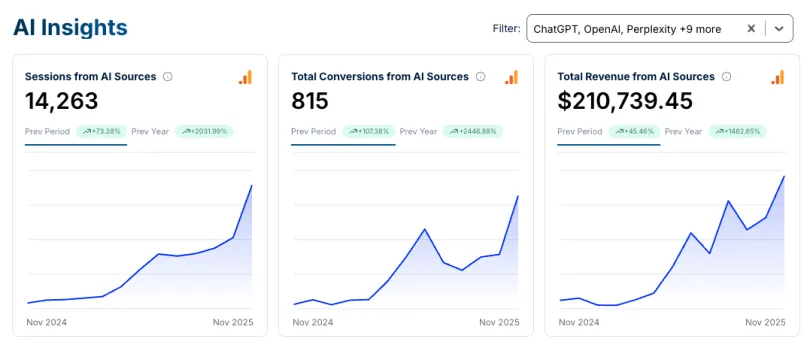Click Nov 2025 label on Sessions chart
The height and width of the screenshot is (360, 810).
point(233,322)
